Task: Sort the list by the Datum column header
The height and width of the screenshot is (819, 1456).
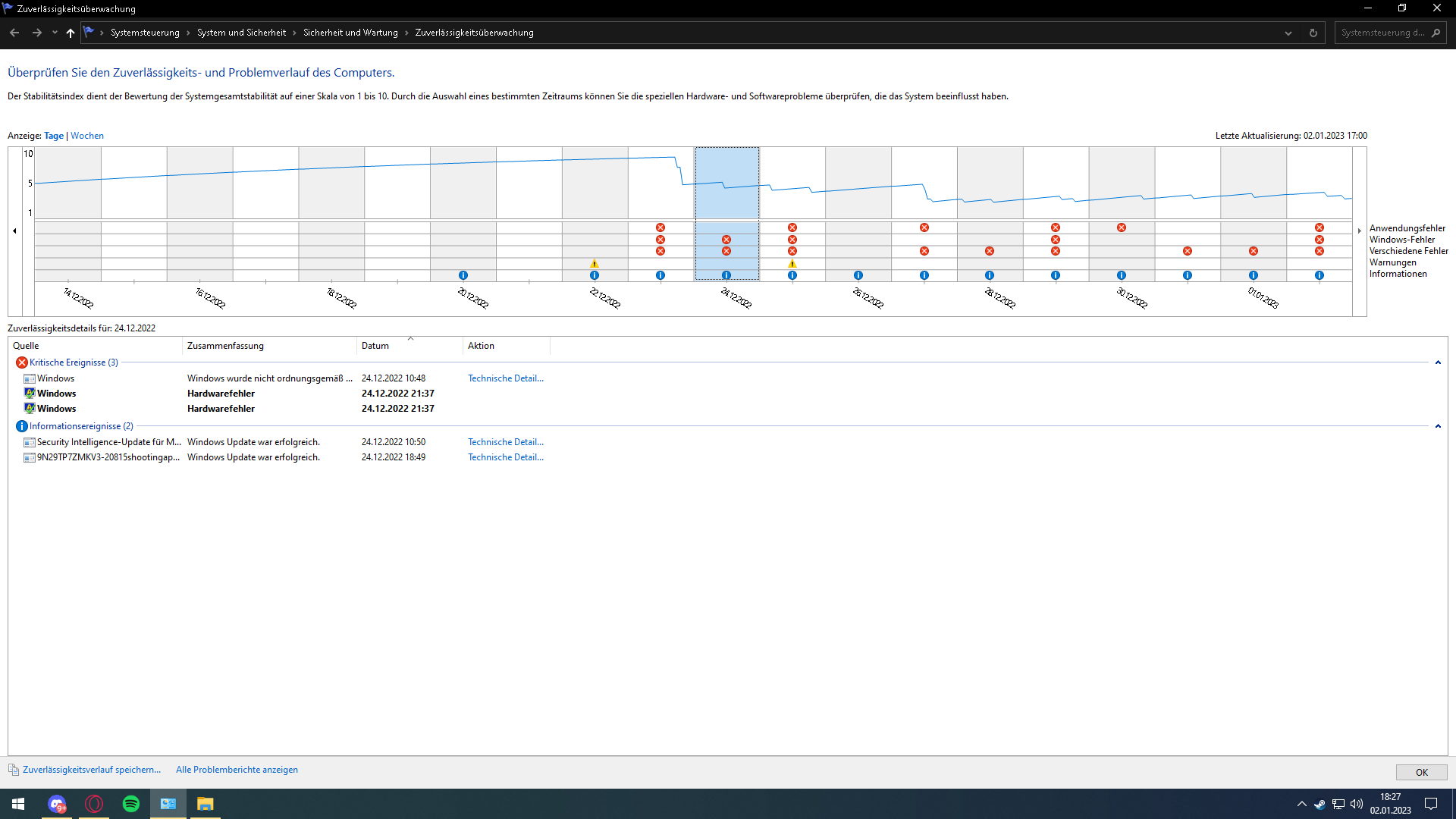Action: 375,346
